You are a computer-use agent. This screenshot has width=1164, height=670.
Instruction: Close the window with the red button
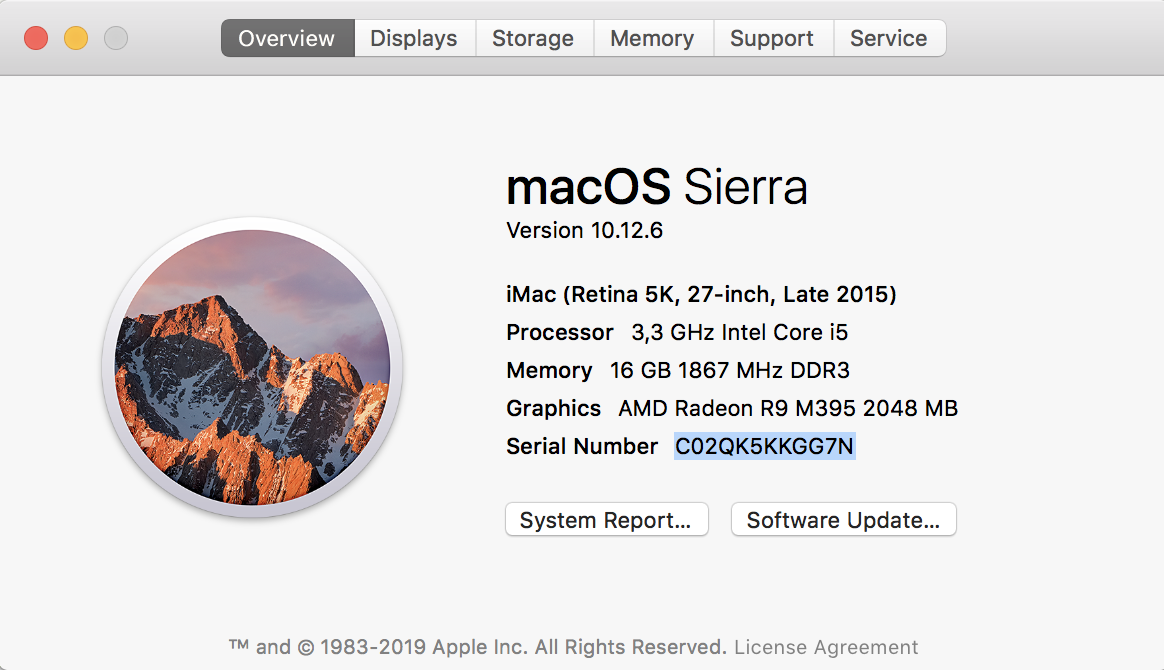pos(36,39)
